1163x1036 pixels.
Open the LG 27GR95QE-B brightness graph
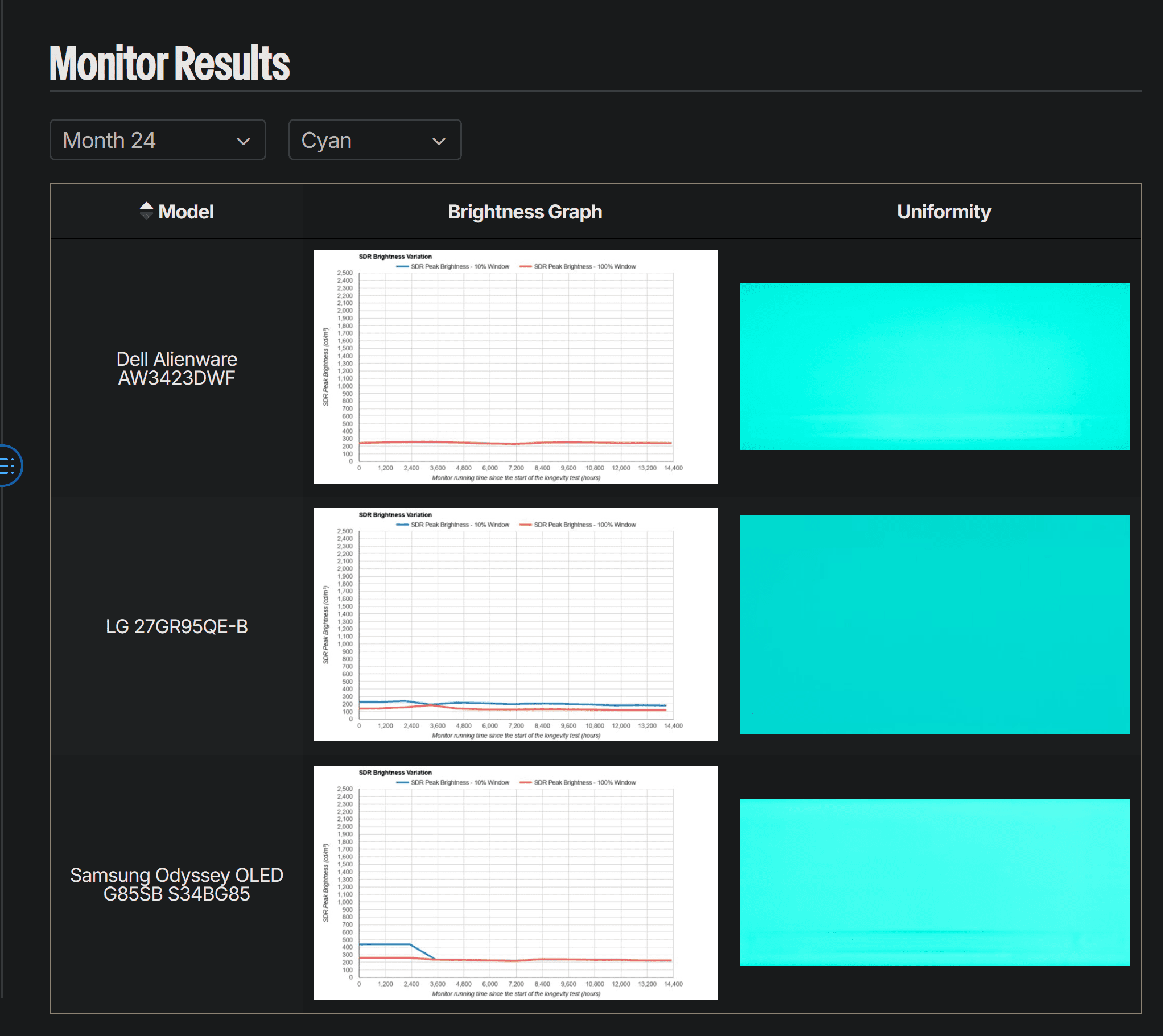pyautogui.click(x=515, y=625)
